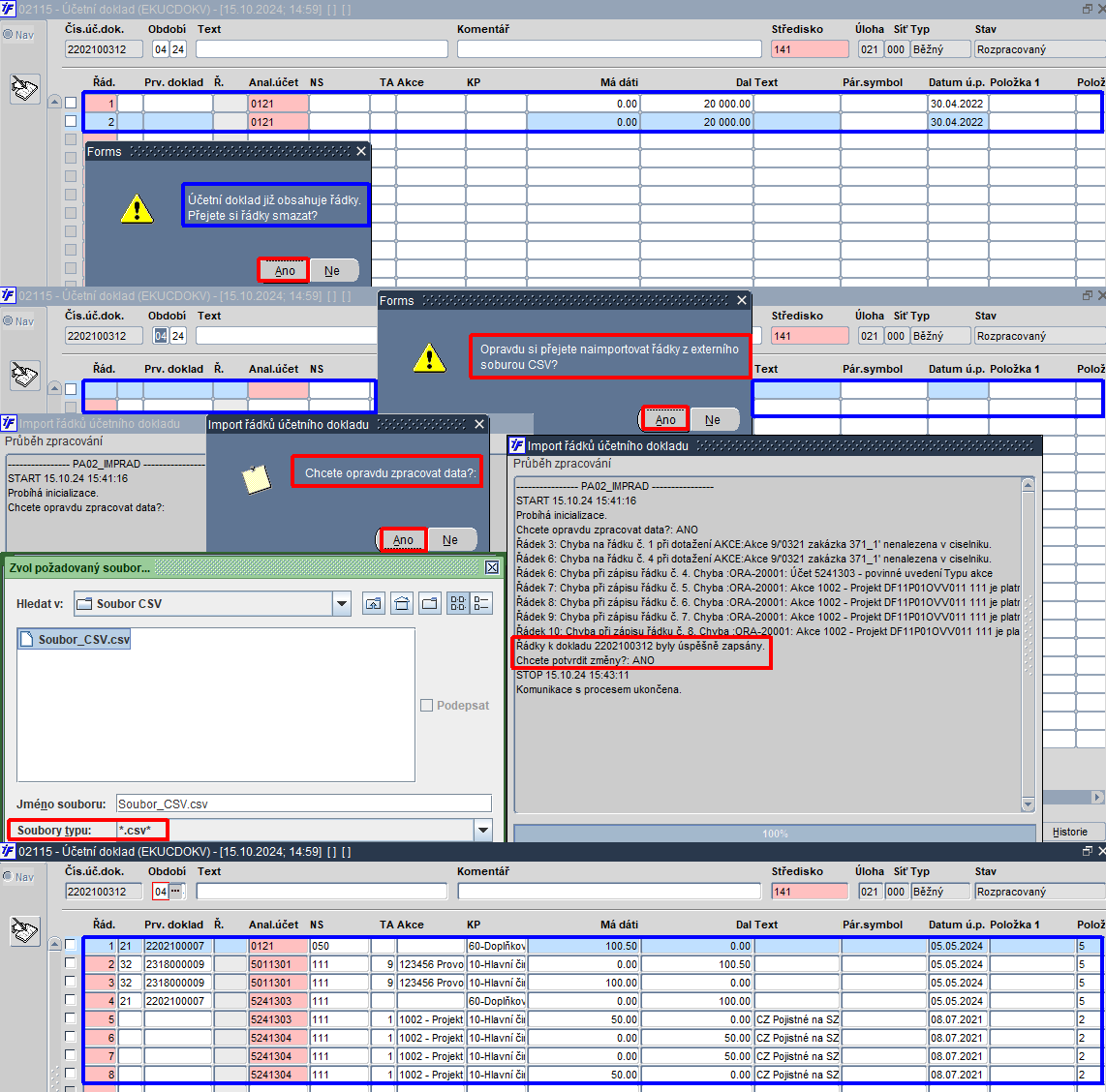Screen dimensions: 1106x1092
Task: Click the Home folder icon in file chooser
Action: pyautogui.click(x=402, y=603)
